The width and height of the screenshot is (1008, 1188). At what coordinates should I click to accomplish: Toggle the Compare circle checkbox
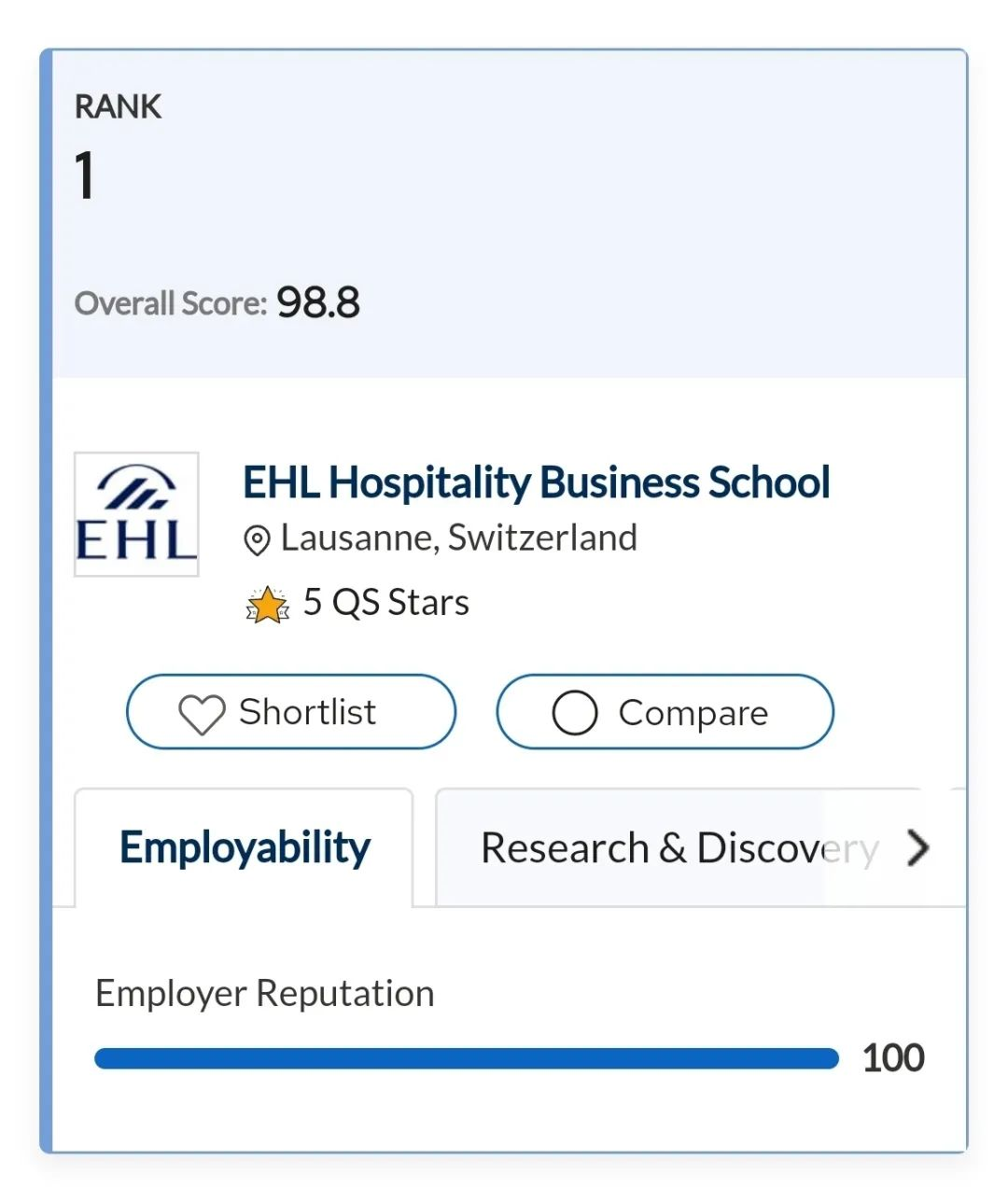(574, 713)
